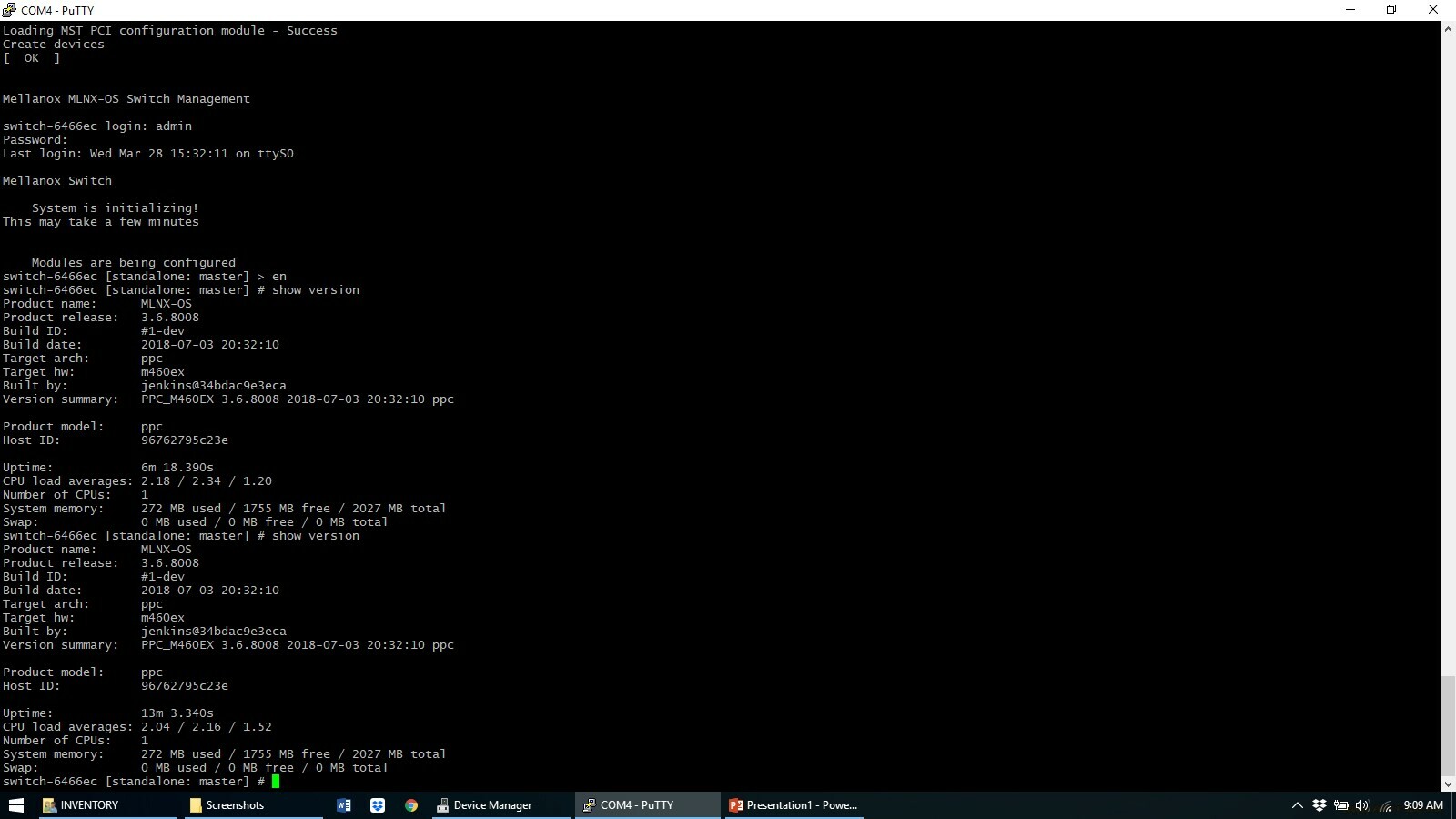
Task: Click the "Modules are being configured" line
Action: pos(134,263)
